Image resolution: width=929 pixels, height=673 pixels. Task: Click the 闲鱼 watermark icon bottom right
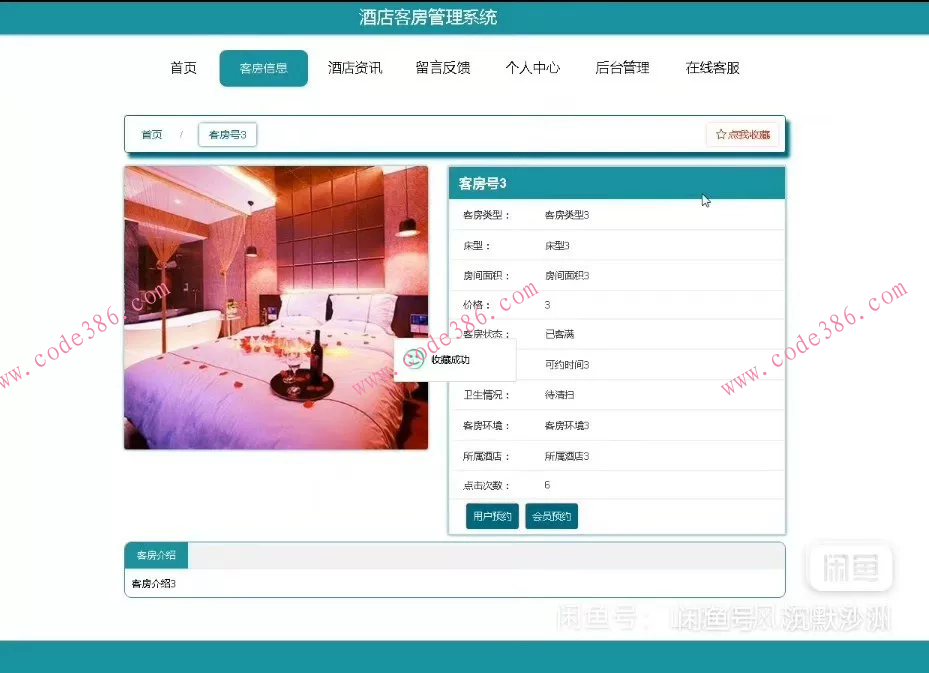pyautogui.click(x=849, y=567)
